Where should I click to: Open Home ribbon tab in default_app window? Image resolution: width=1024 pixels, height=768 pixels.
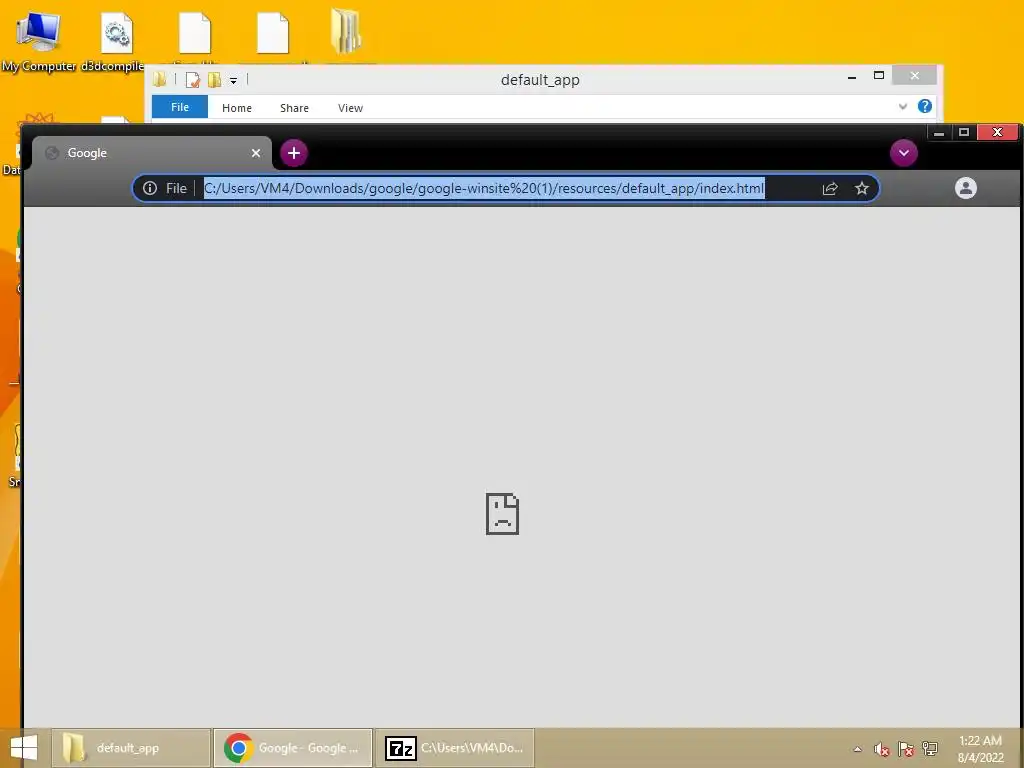pos(236,108)
